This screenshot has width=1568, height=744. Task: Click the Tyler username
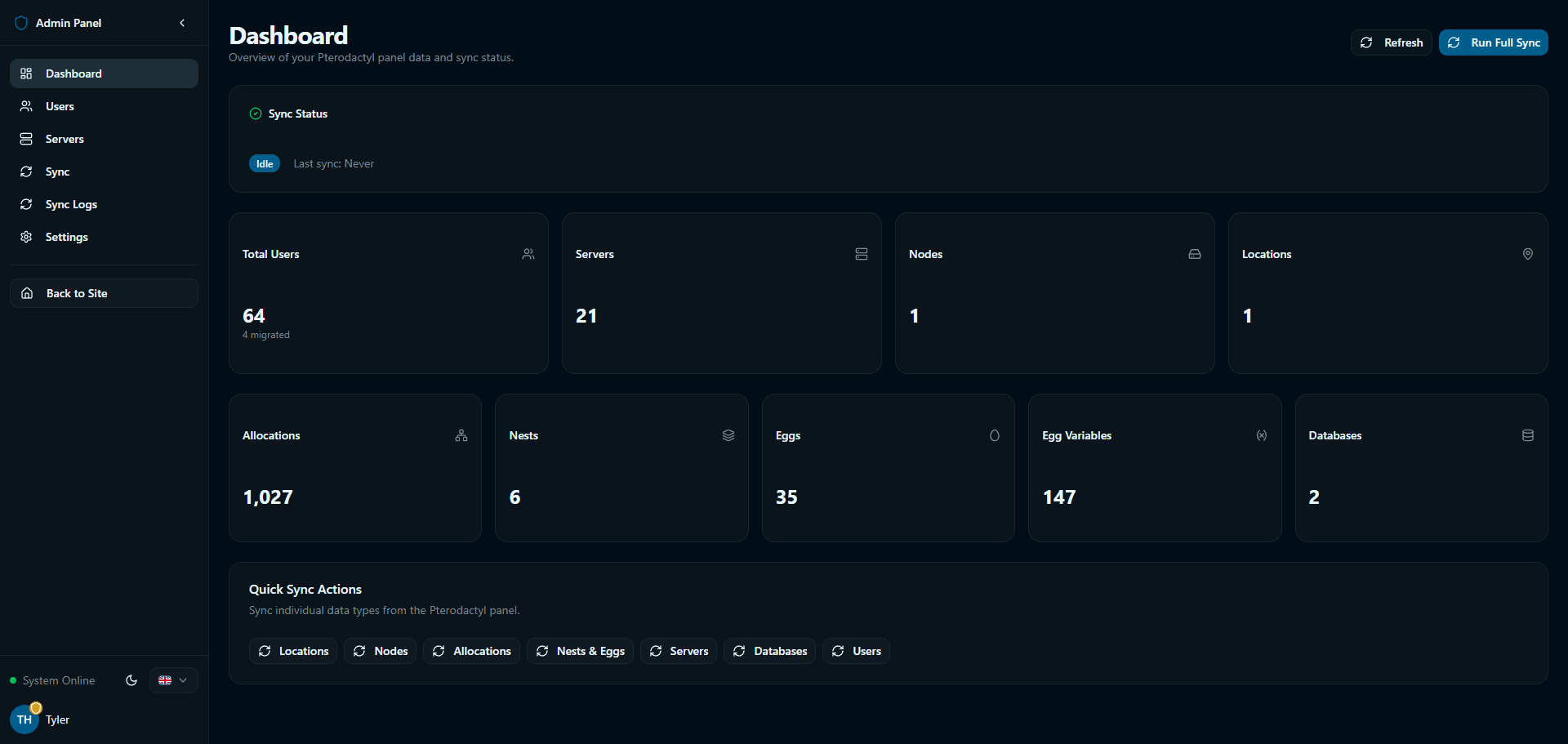coord(57,719)
